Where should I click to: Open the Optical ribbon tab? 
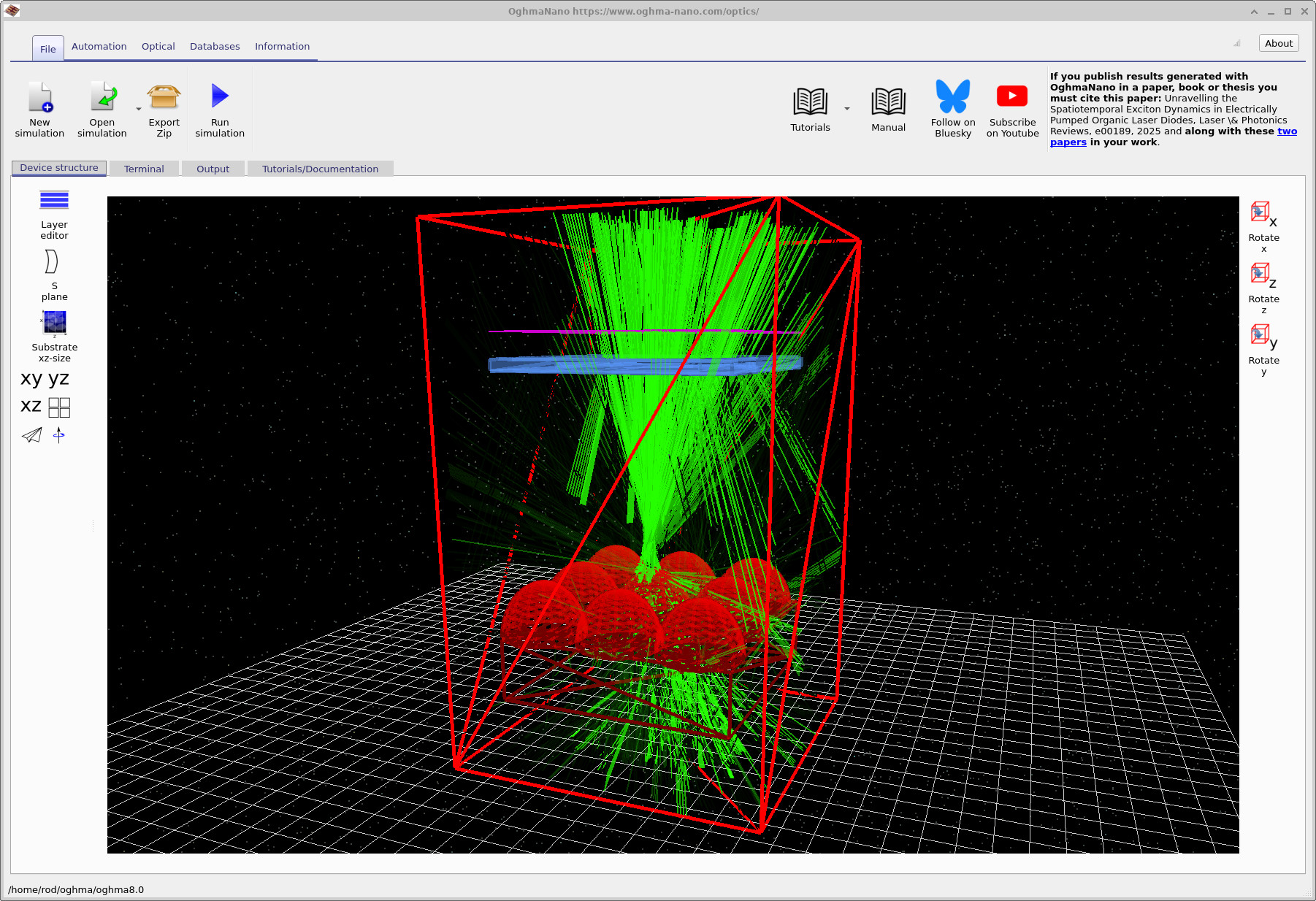158,46
